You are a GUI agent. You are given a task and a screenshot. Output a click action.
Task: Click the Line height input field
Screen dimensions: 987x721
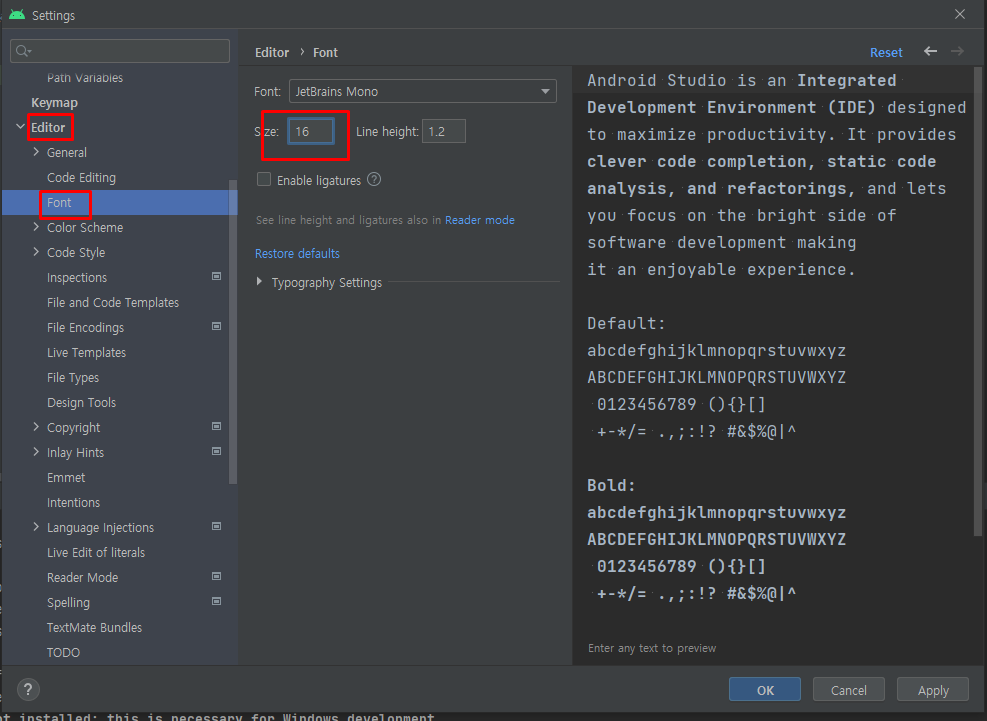click(x=444, y=131)
